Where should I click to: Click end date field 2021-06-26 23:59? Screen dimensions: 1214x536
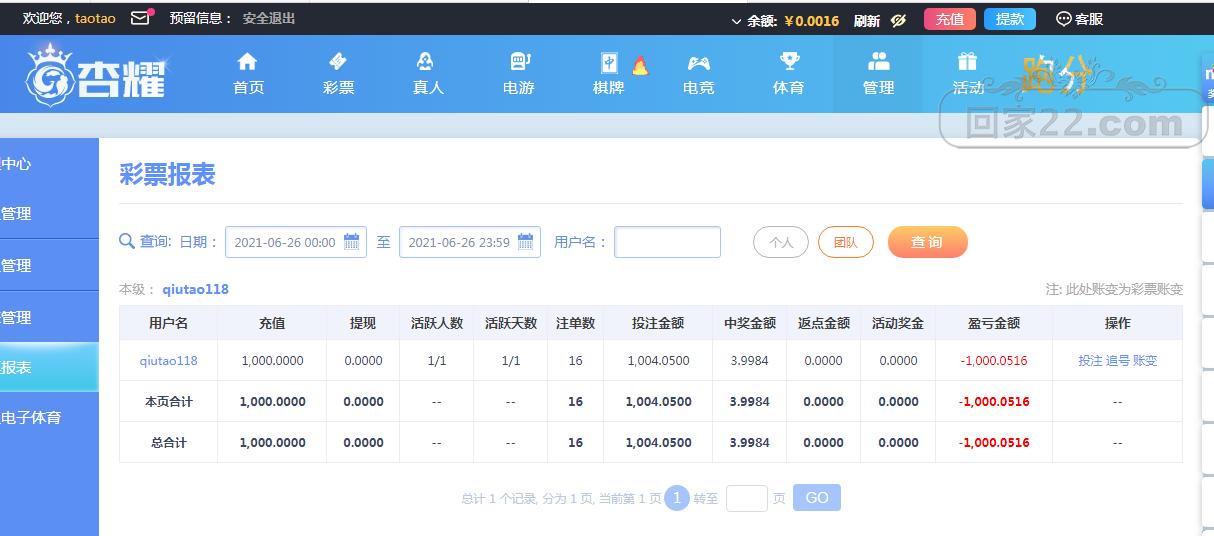(470, 242)
